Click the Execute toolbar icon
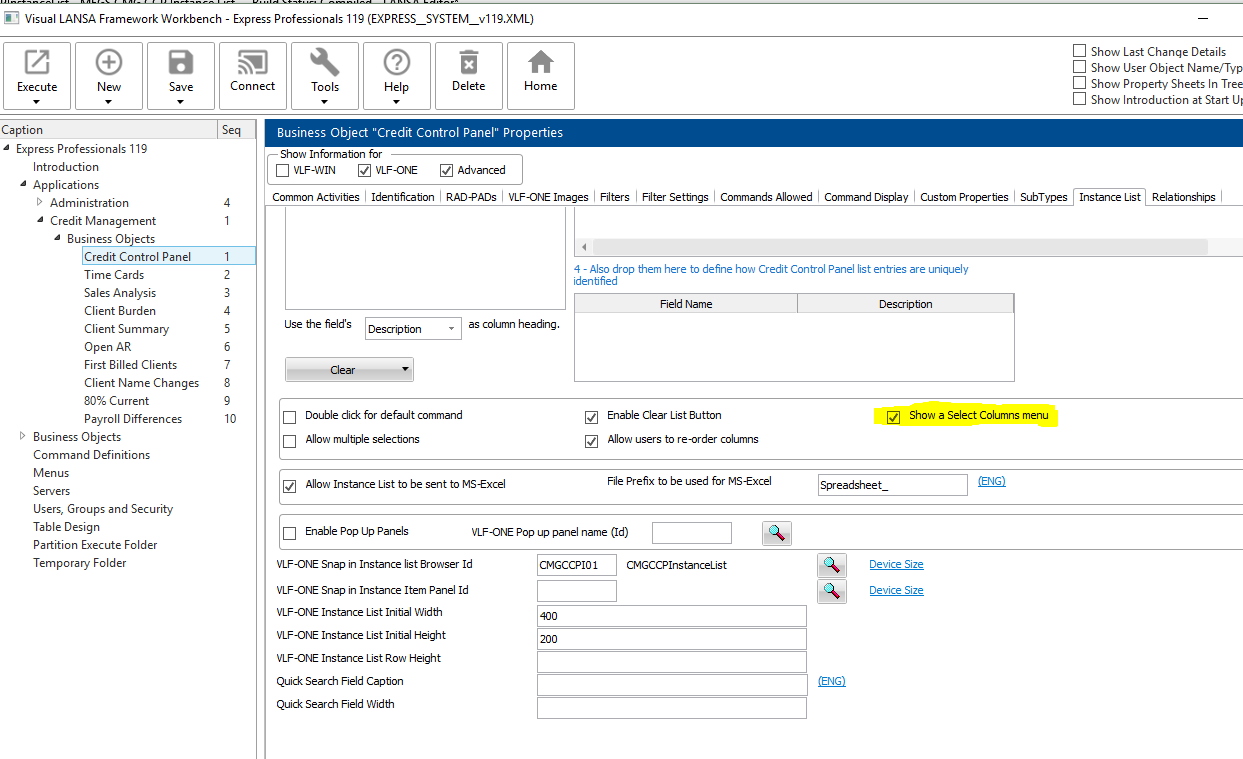 (37, 62)
